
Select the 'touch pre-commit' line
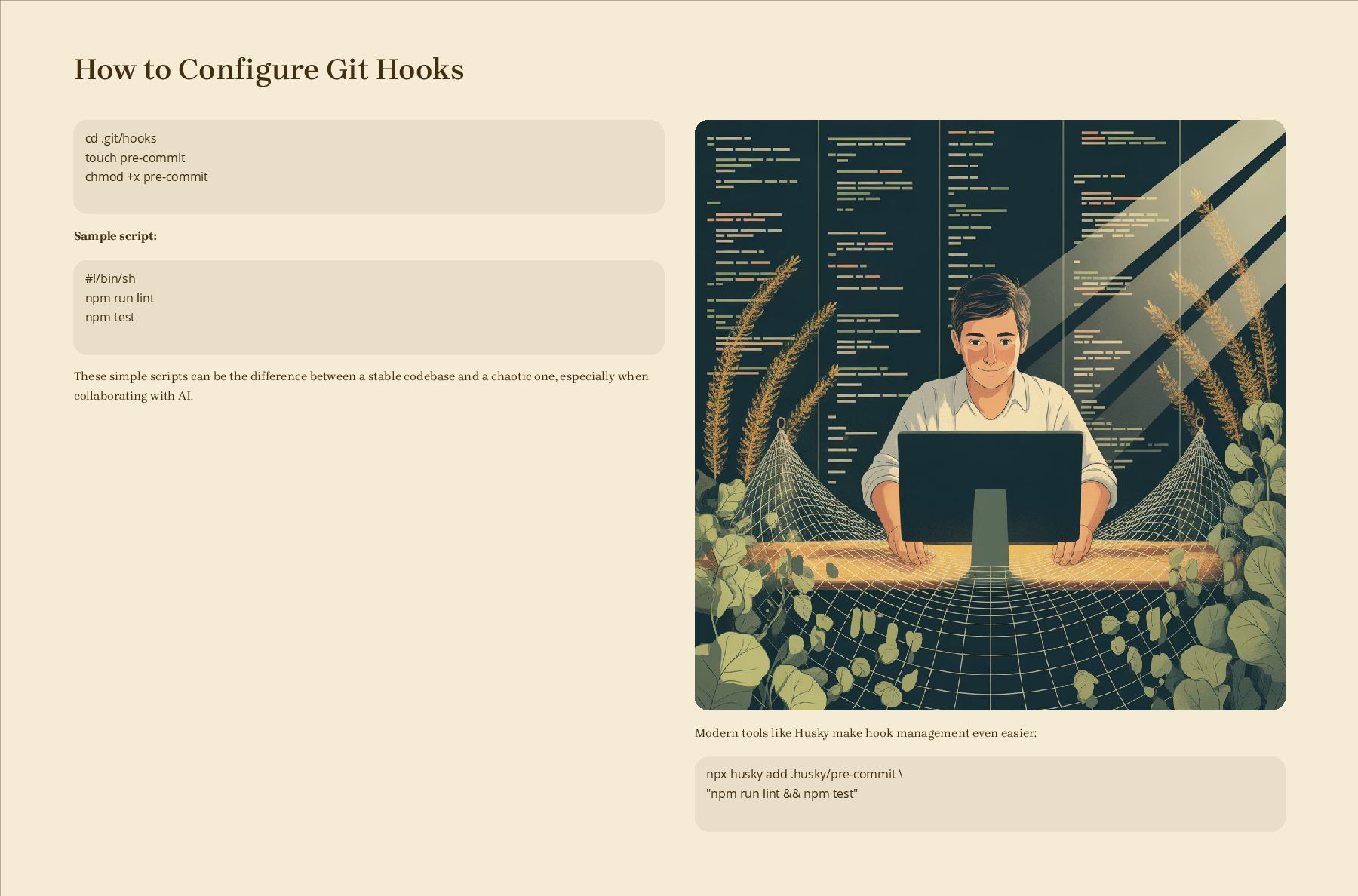[135, 158]
